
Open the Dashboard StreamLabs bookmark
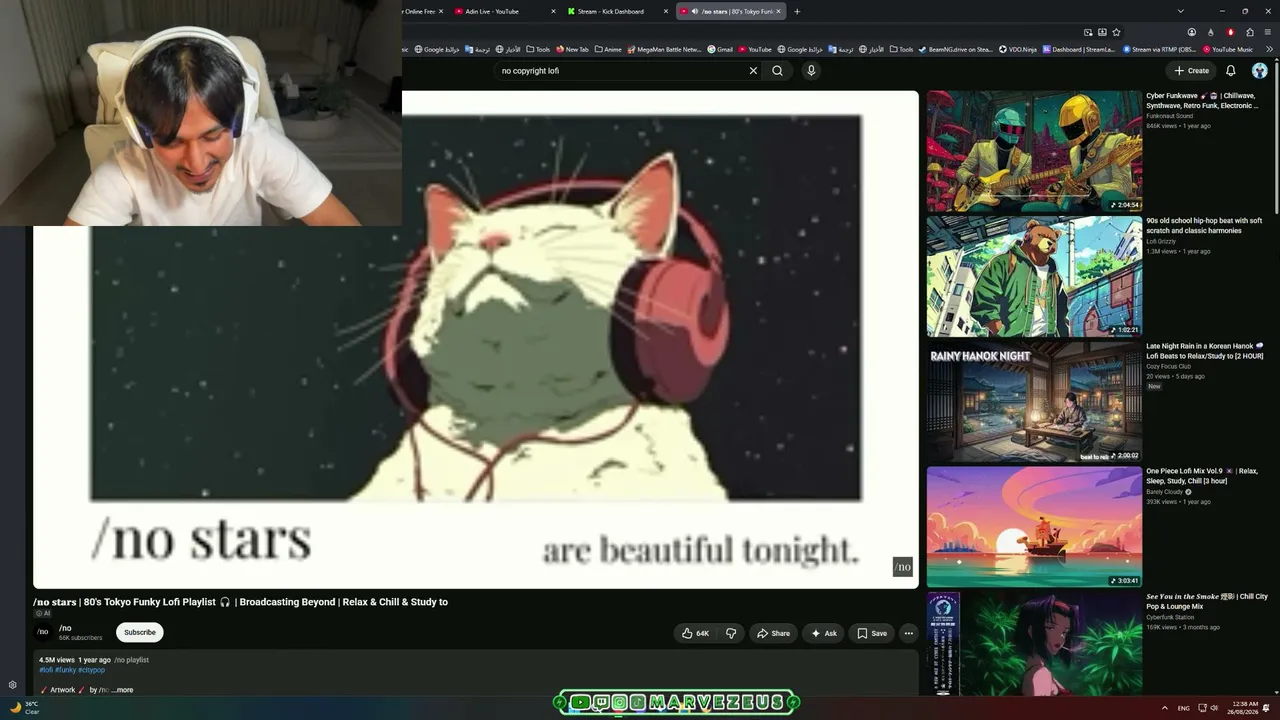[1079, 49]
